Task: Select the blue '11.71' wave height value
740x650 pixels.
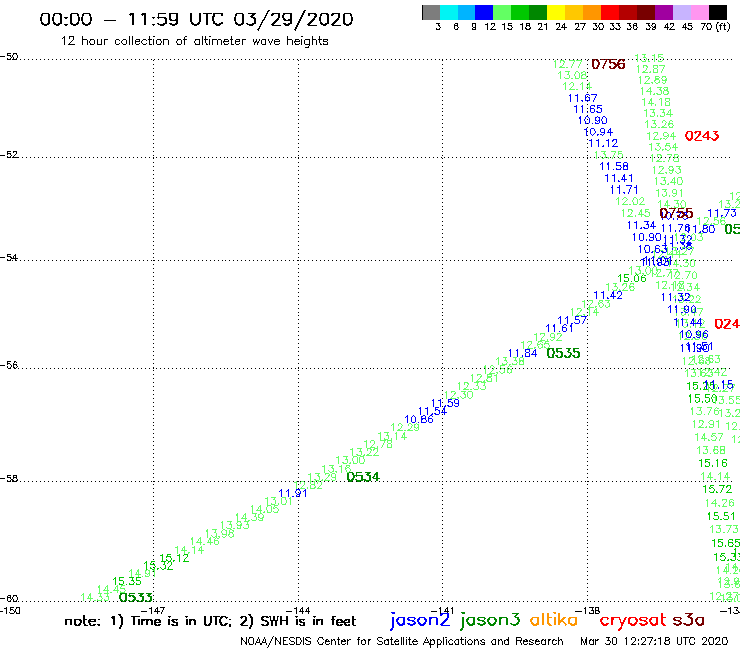Action: (624, 190)
